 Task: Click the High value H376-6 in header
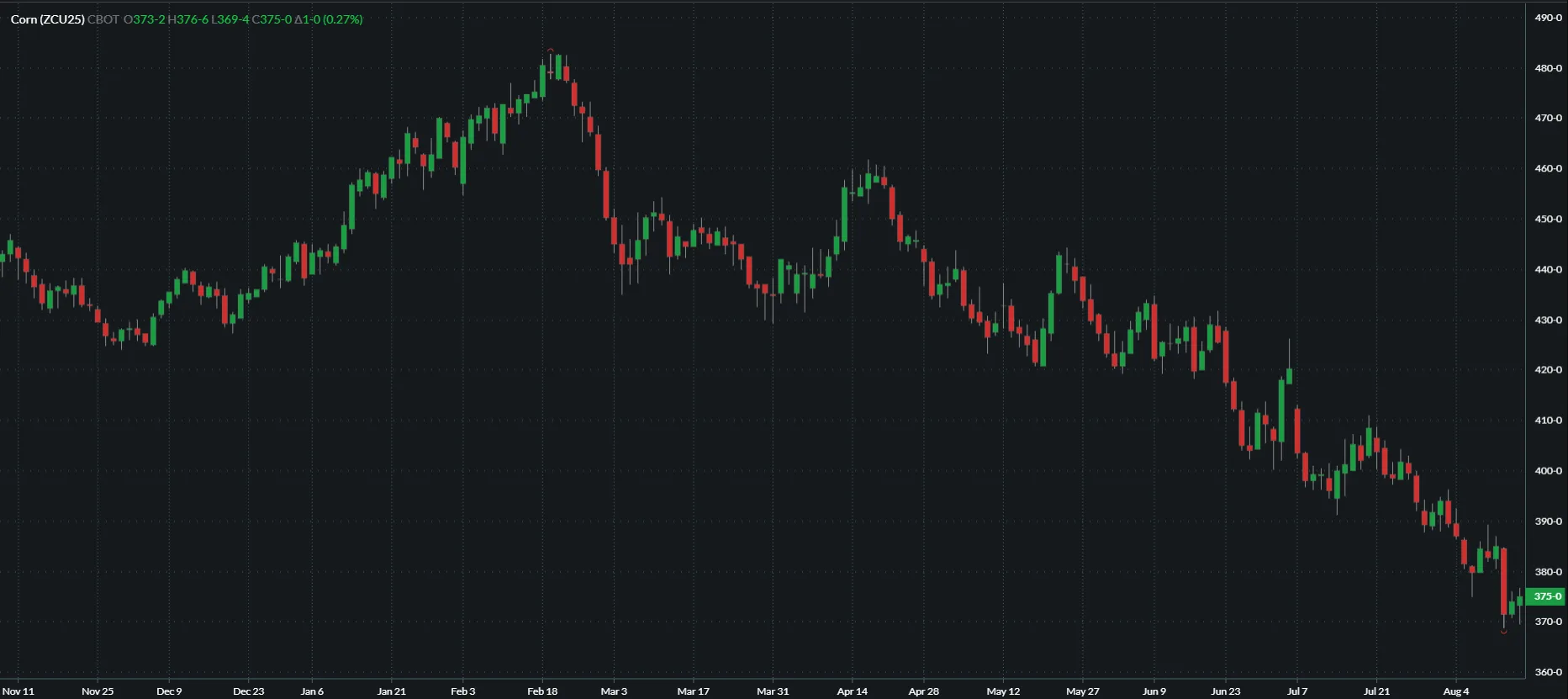coord(187,19)
